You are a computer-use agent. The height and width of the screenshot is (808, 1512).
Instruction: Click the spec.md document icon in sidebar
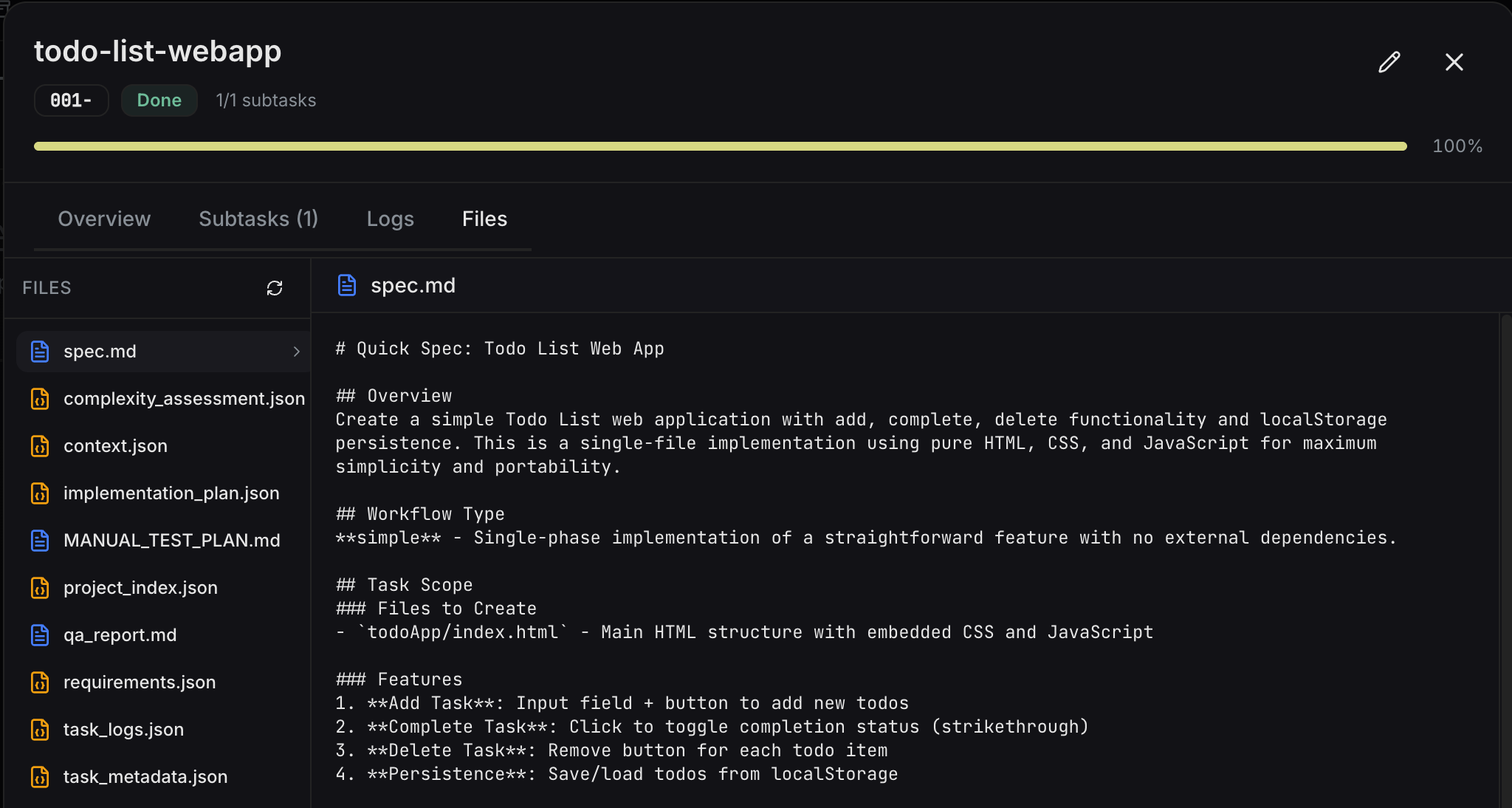[x=40, y=352]
